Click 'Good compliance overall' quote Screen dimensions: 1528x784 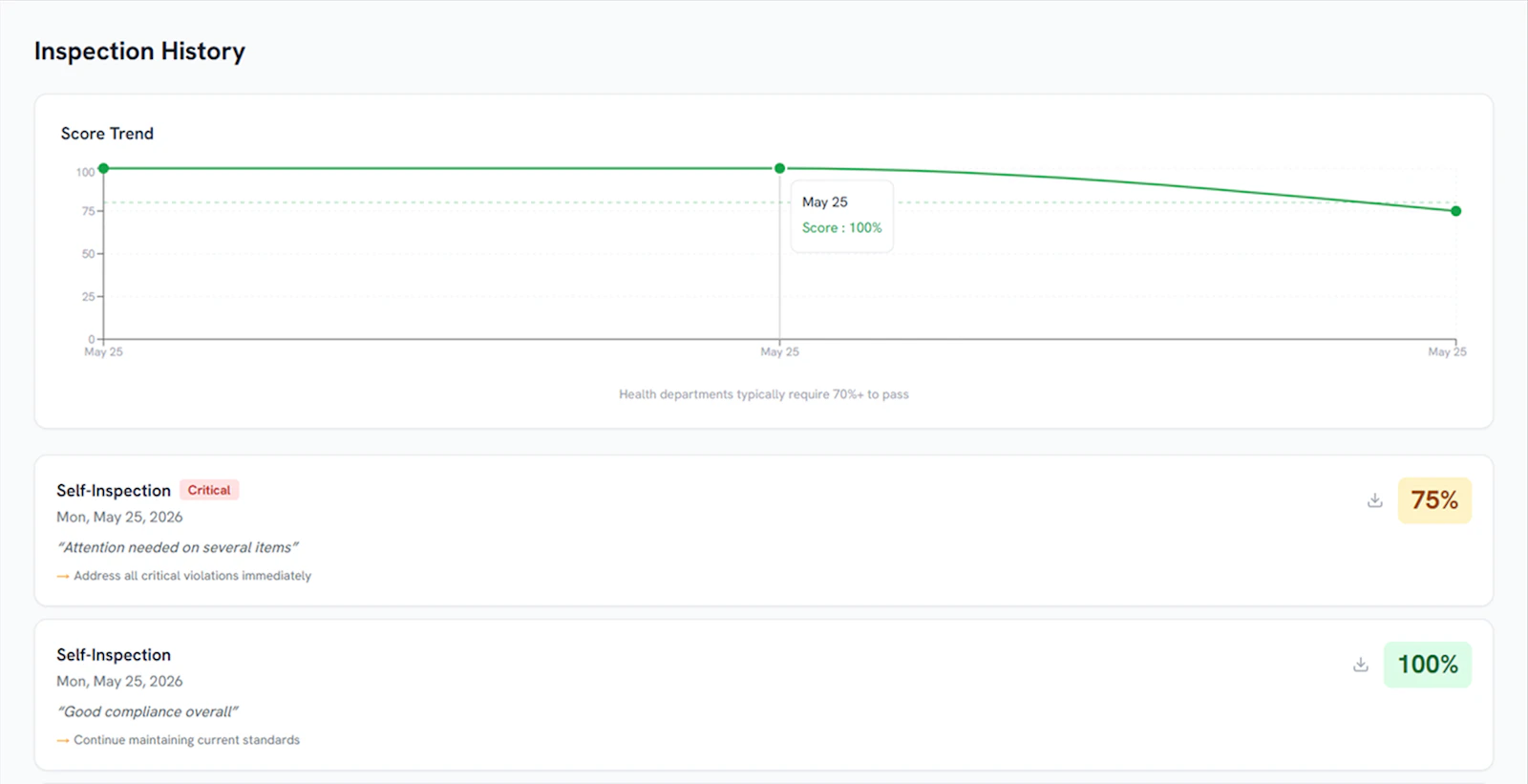click(147, 711)
